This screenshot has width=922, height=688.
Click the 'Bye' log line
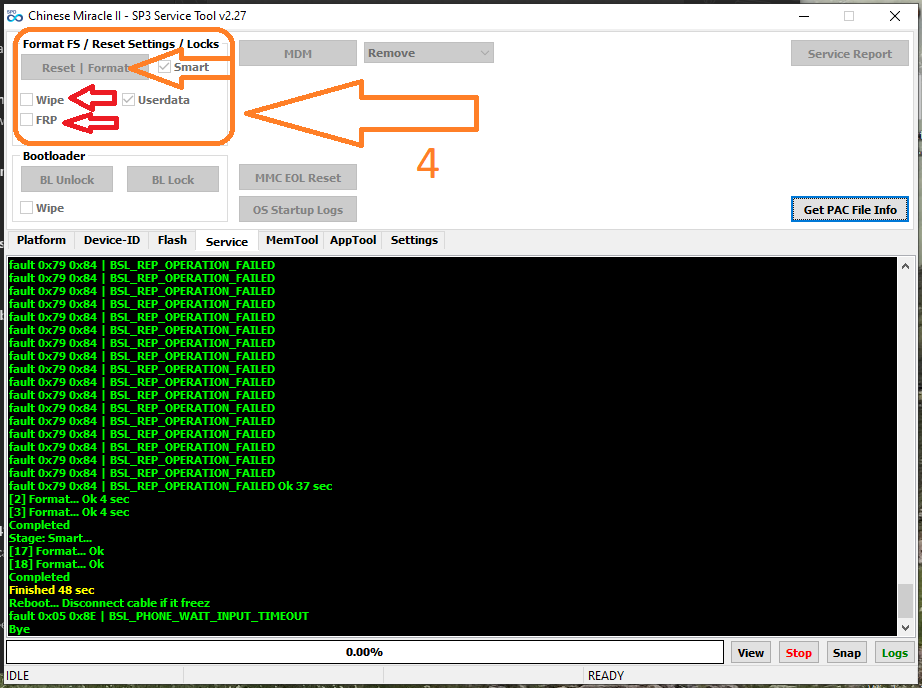19,629
